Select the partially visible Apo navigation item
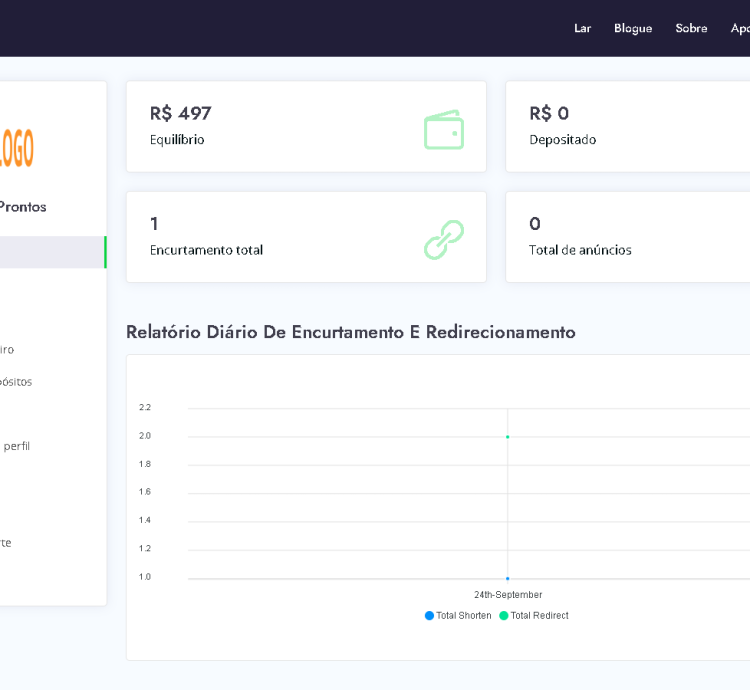Screen dimensions: 750x690 pos(740,28)
